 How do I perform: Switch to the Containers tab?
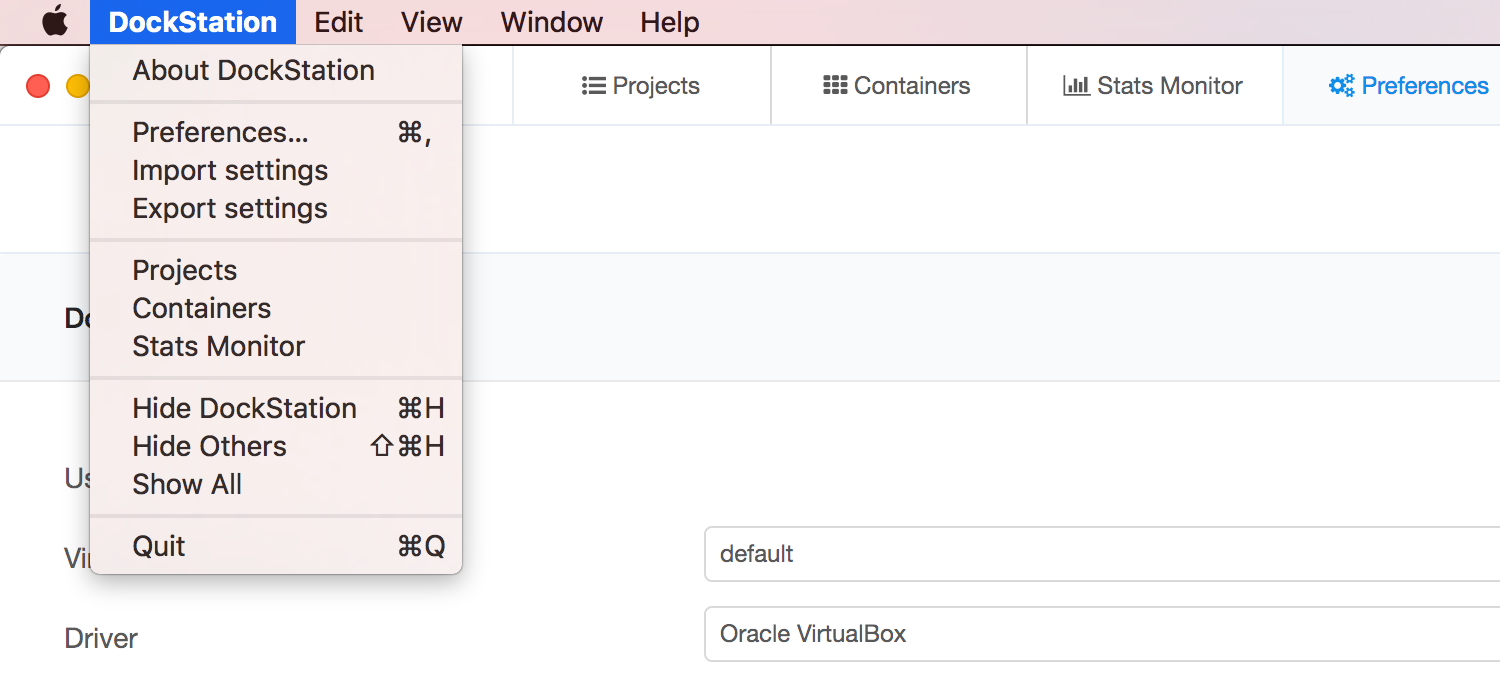click(x=898, y=86)
